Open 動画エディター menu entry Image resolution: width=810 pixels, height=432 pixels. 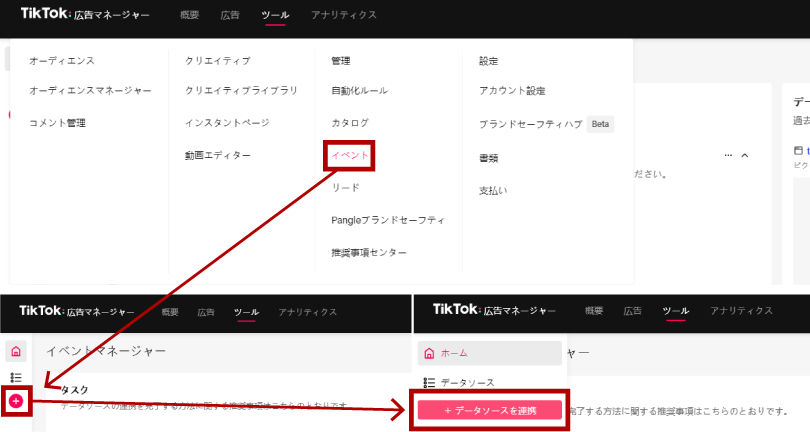click(x=217, y=155)
